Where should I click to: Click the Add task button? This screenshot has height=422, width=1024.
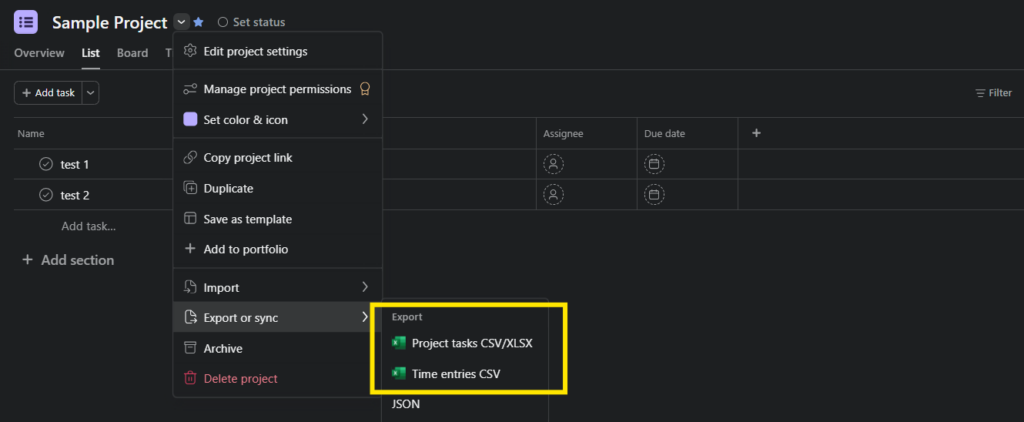tap(47, 93)
